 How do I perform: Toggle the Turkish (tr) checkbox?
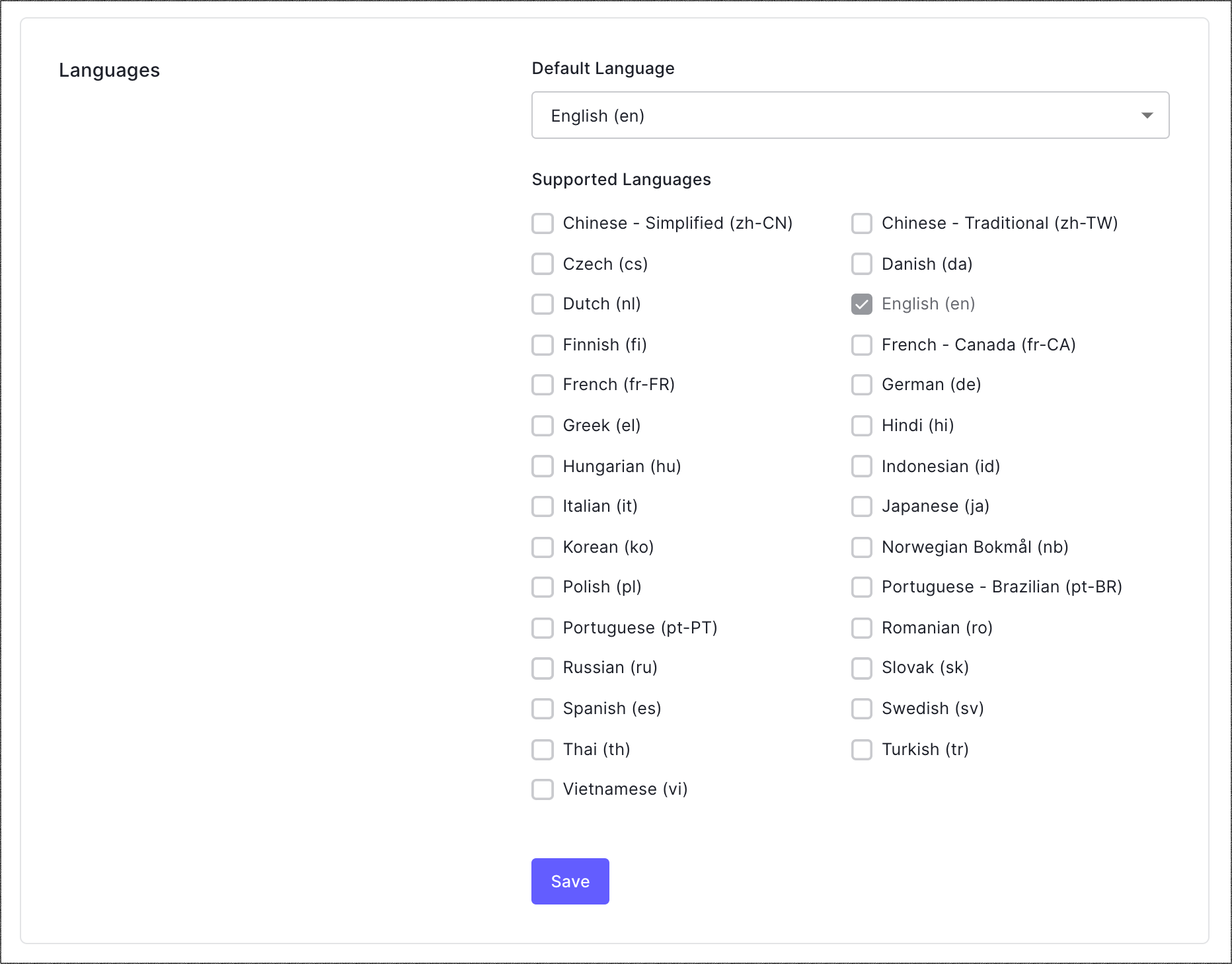click(x=862, y=750)
